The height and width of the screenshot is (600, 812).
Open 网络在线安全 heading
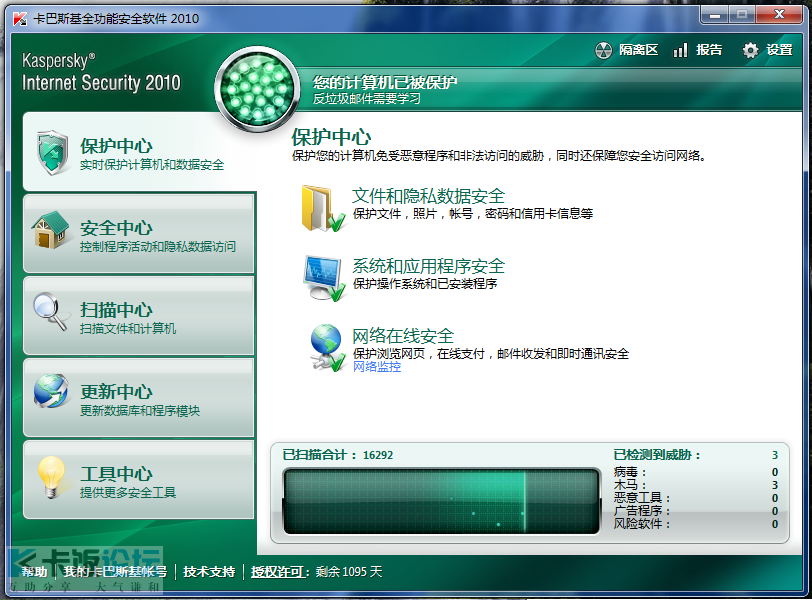click(x=403, y=336)
